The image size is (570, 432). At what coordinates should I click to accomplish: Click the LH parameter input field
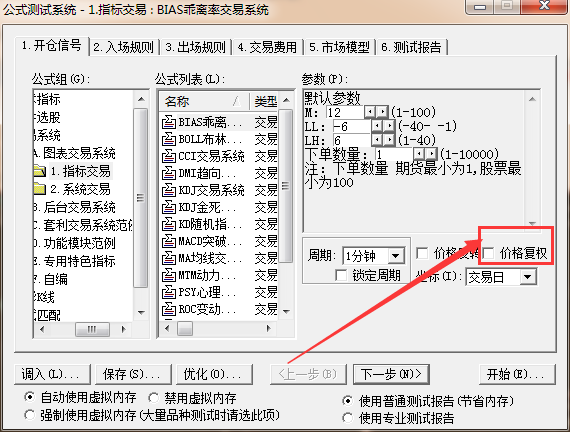[352, 140]
